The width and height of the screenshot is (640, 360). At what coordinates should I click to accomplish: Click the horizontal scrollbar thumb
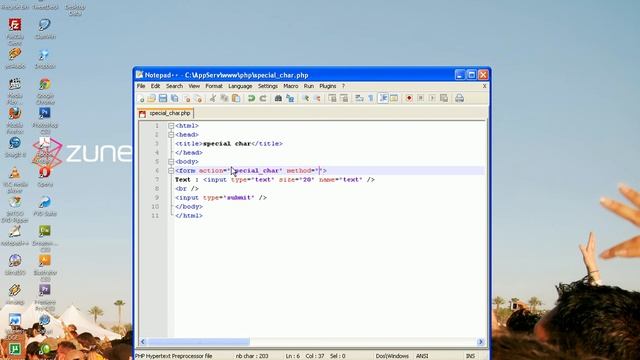[x=198, y=342]
